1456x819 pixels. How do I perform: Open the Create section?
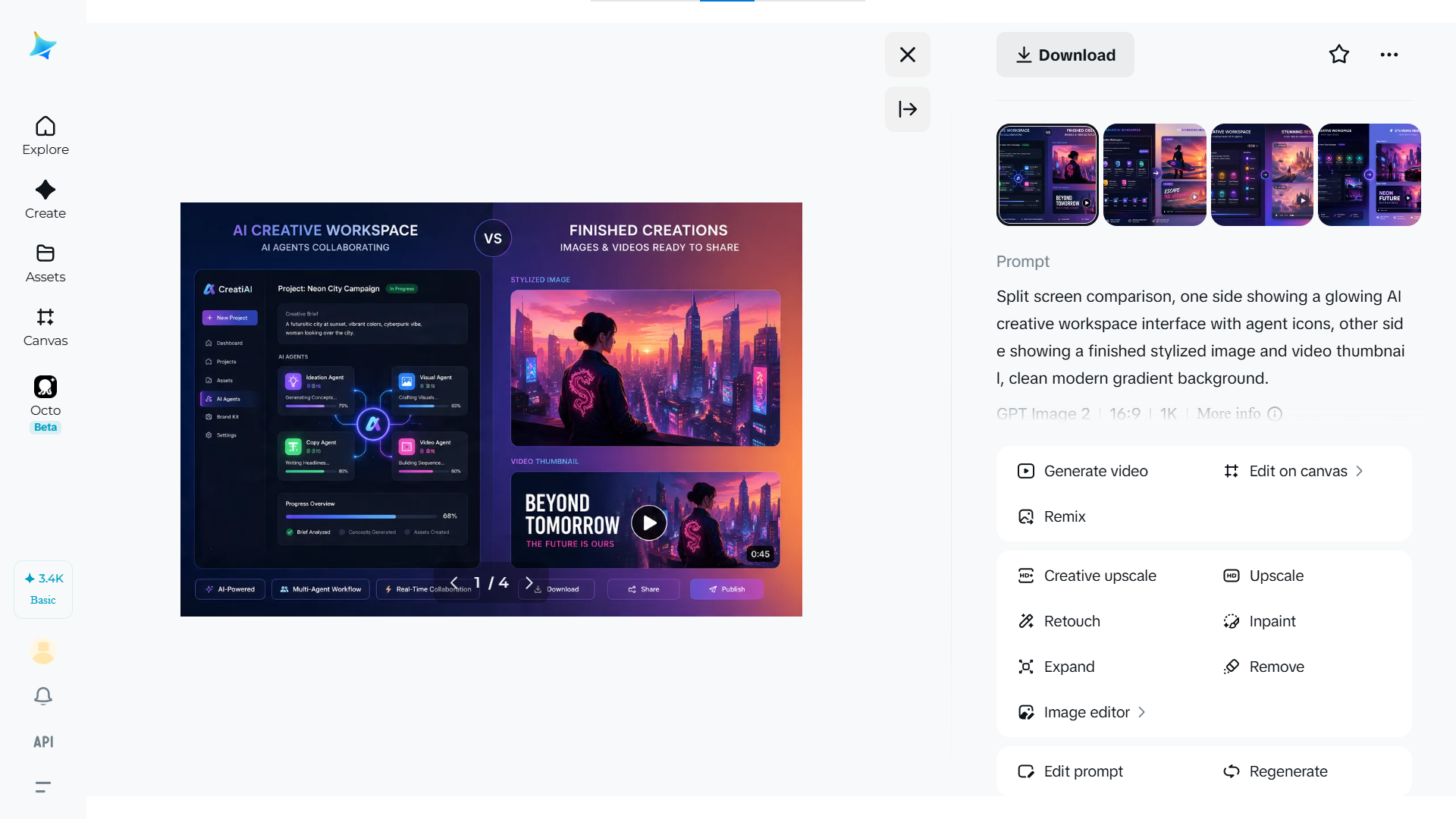point(45,199)
